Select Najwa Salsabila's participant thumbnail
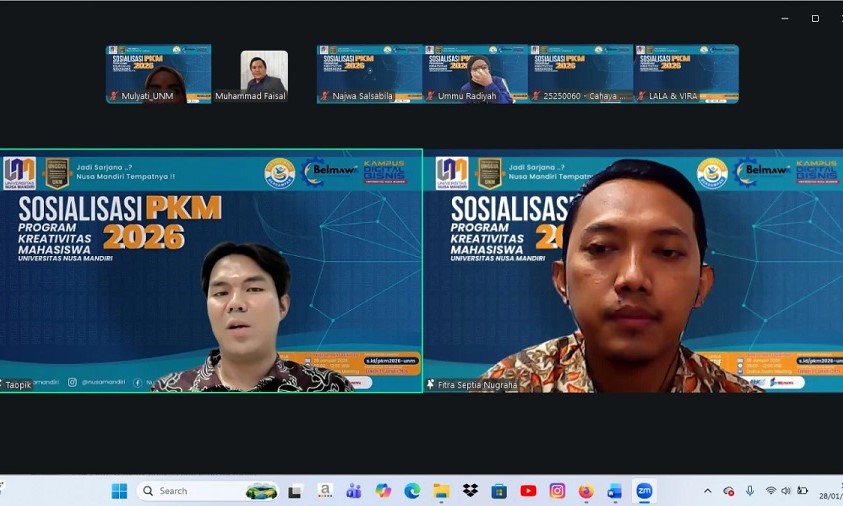The image size is (843, 506). click(370, 74)
